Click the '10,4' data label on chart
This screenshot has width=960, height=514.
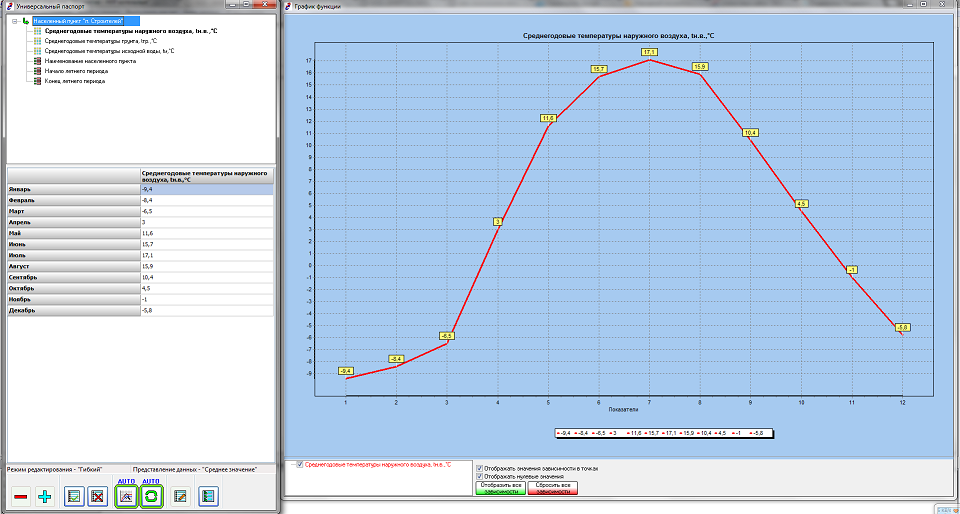tap(750, 133)
